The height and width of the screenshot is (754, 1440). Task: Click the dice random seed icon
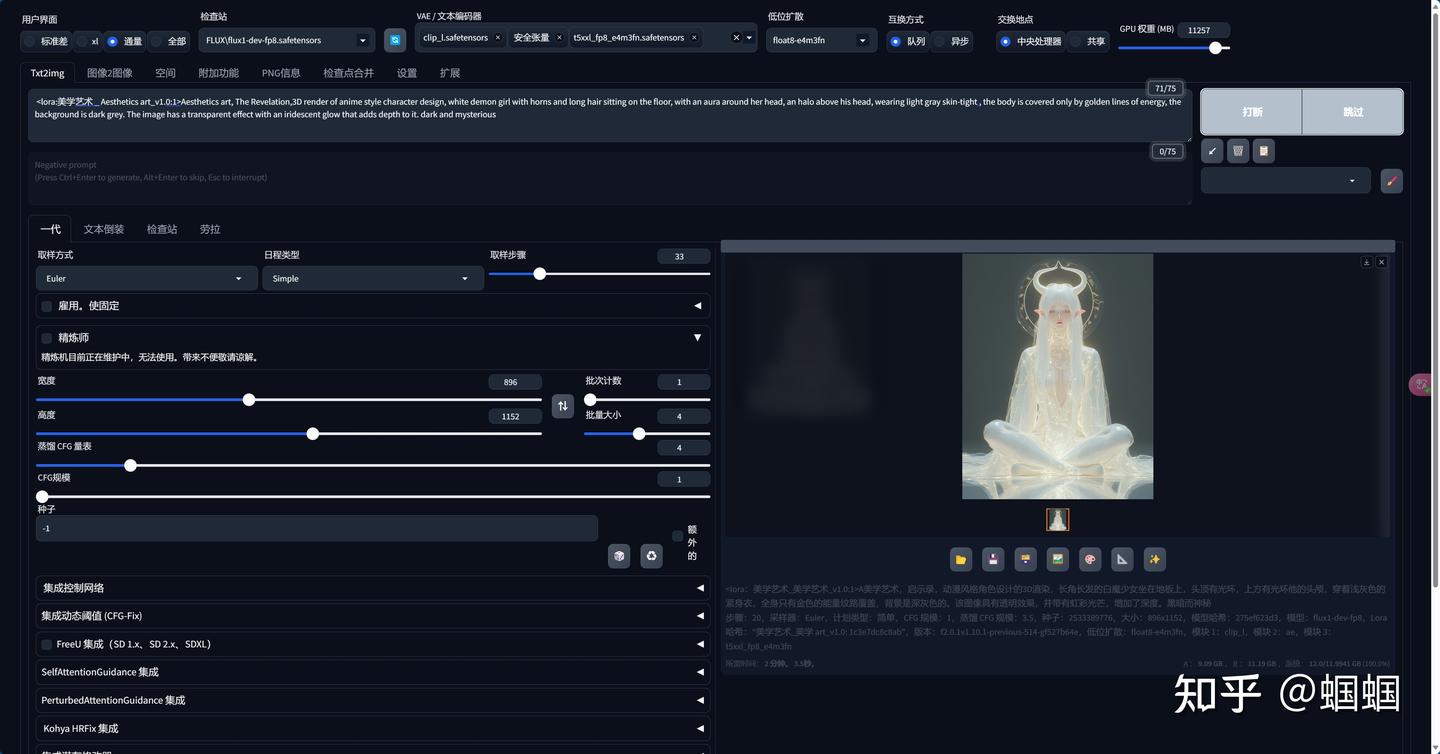click(x=619, y=556)
